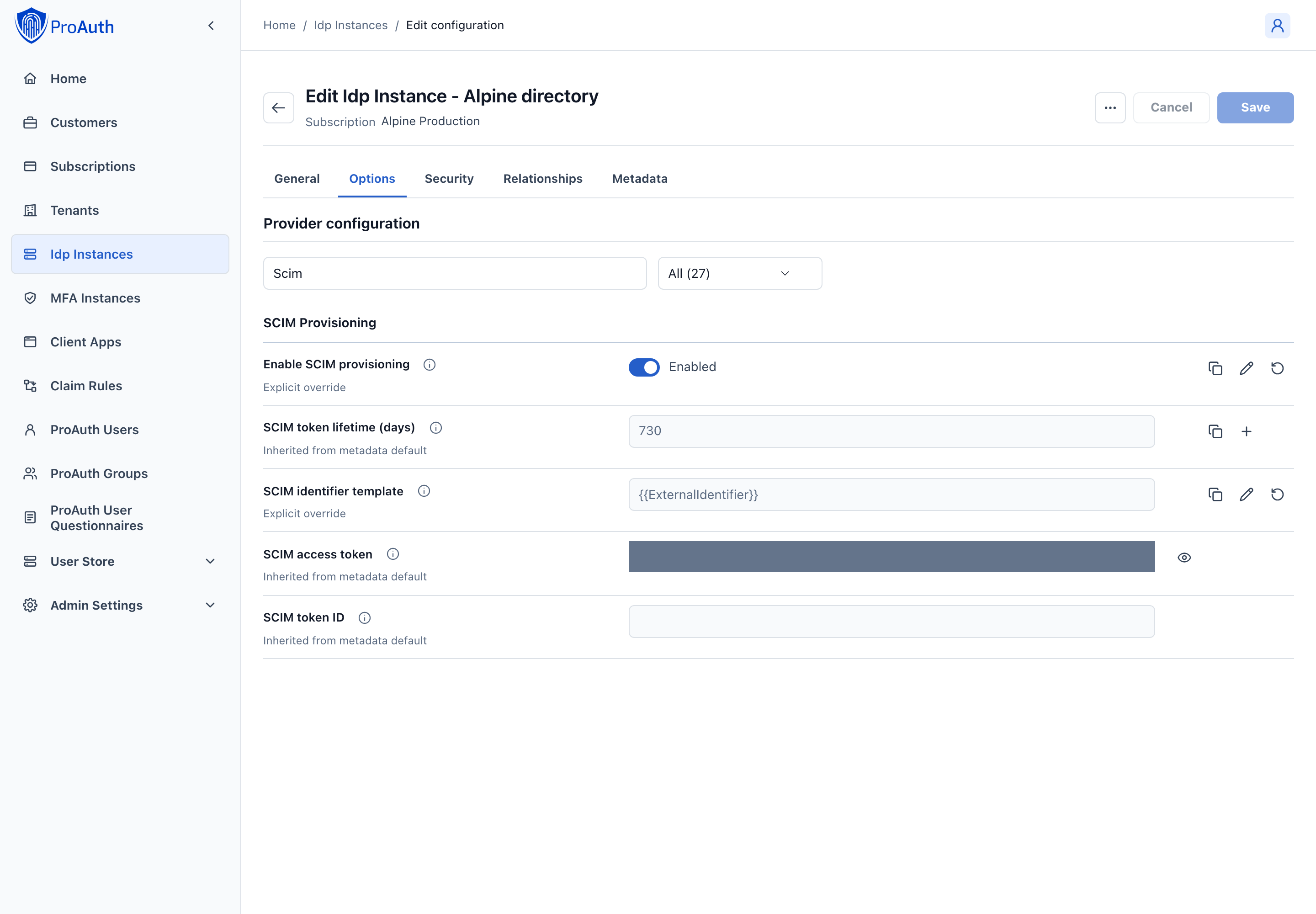The width and height of the screenshot is (1316, 914).
Task: Open the three-dot more actions menu
Action: click(x=1110, y=108)
